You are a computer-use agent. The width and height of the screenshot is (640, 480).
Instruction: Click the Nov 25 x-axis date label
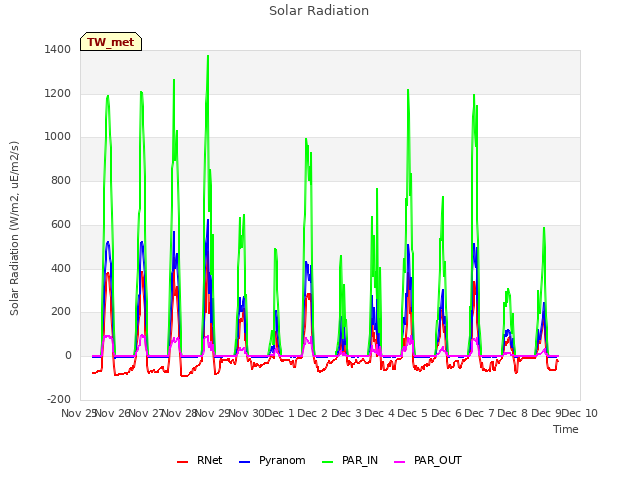pos(78,413)
